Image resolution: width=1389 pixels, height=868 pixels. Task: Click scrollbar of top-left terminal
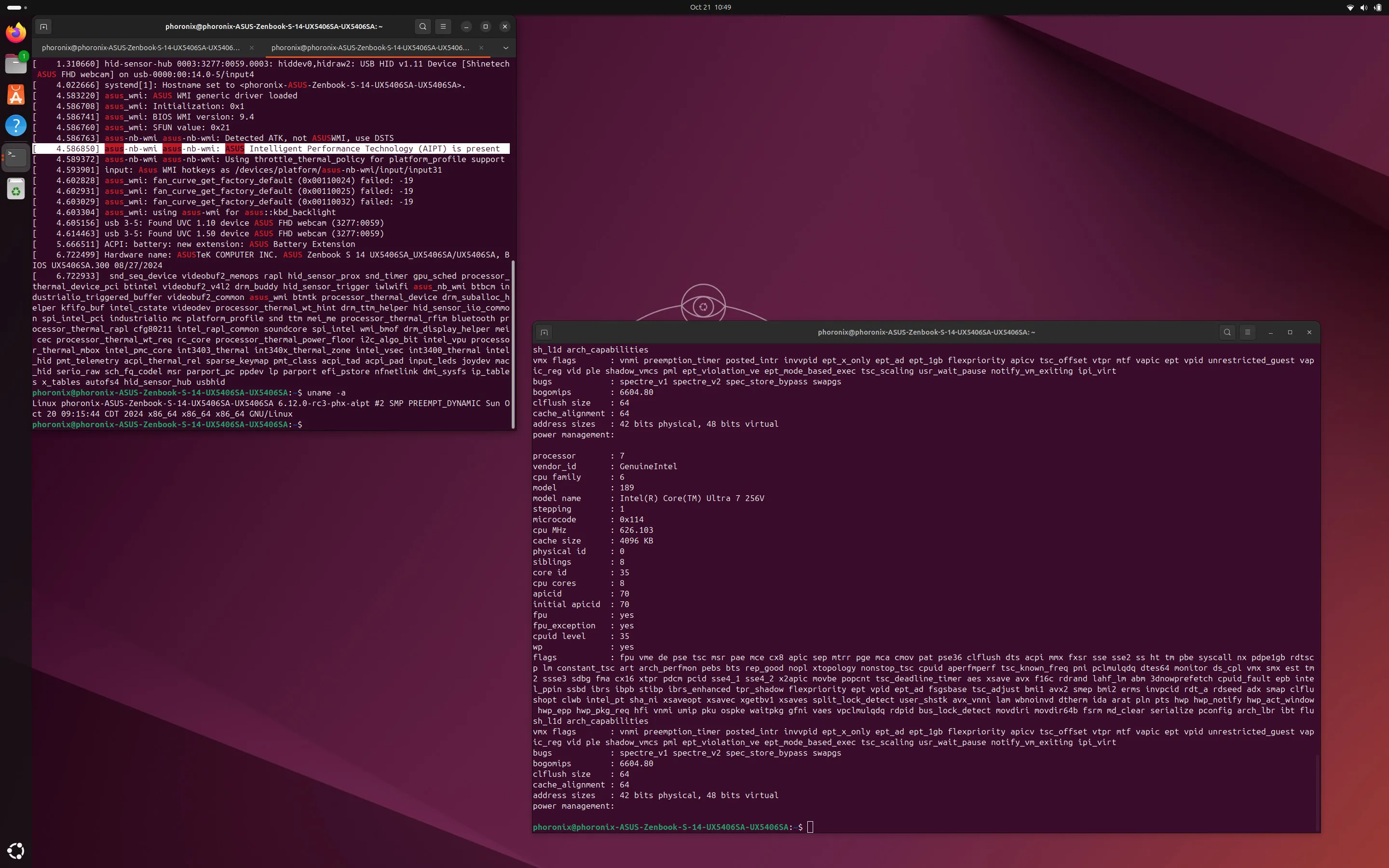513,344
